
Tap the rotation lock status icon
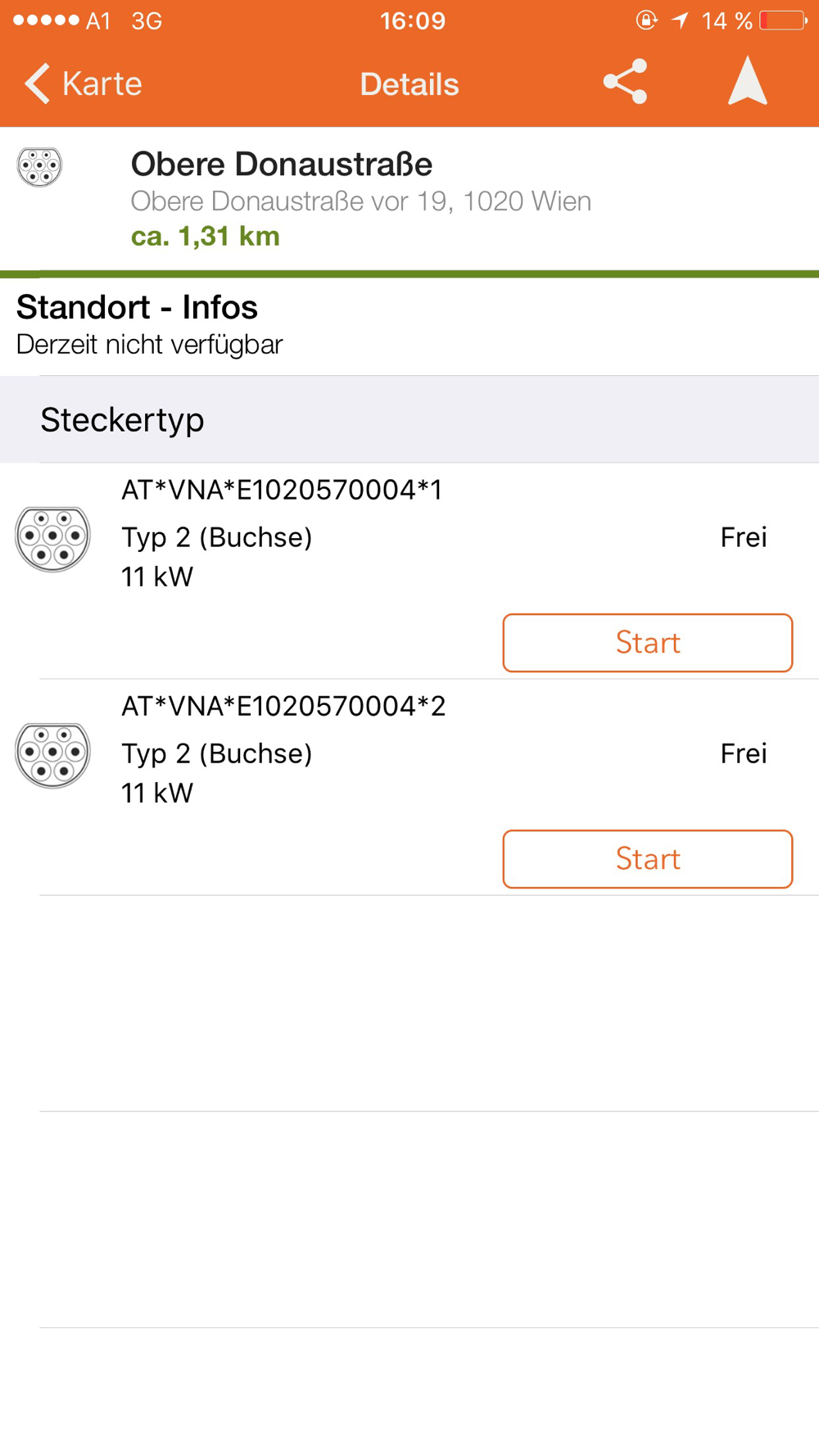646,20
